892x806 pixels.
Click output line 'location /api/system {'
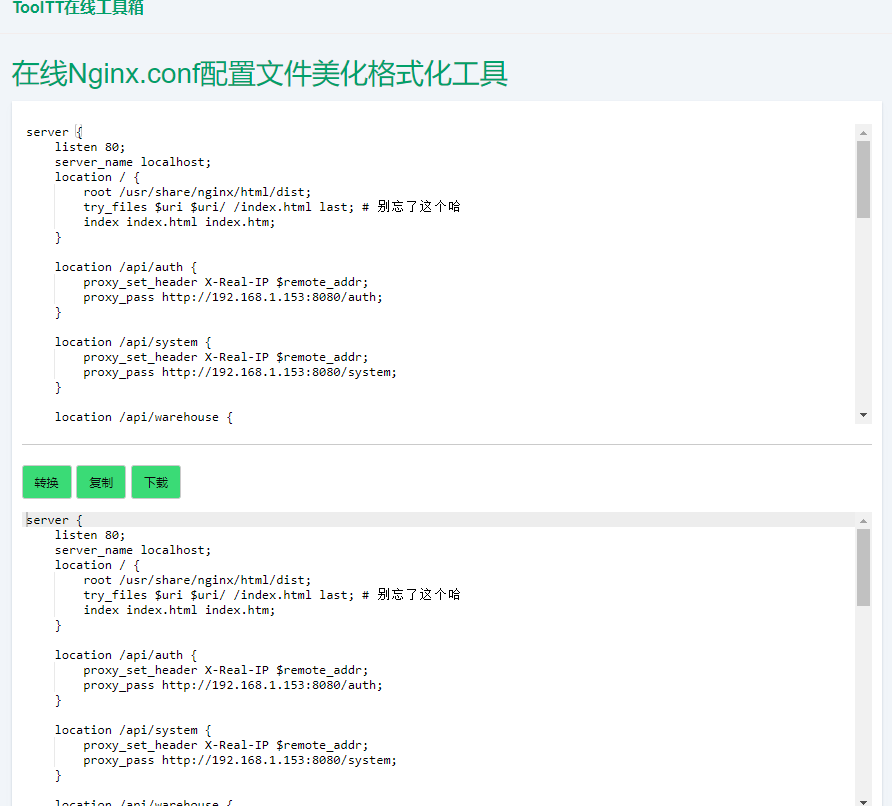point(133,730)
